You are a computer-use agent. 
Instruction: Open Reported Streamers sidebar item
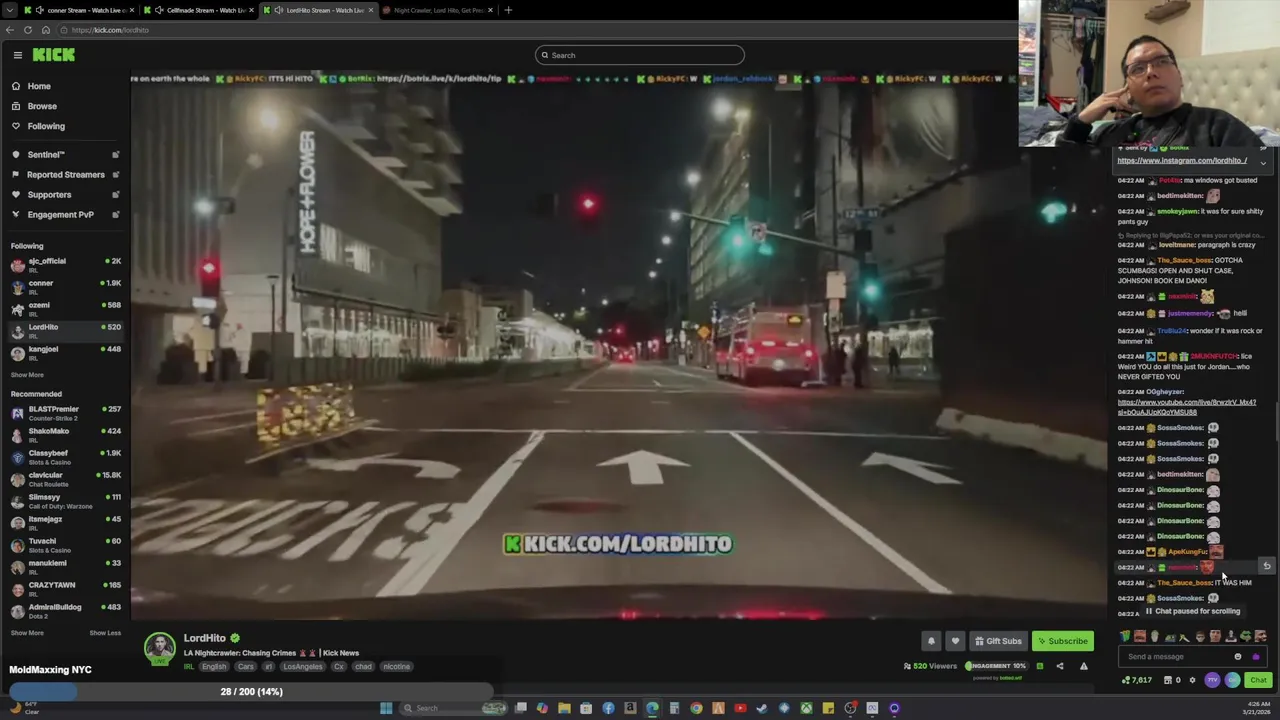65,175
